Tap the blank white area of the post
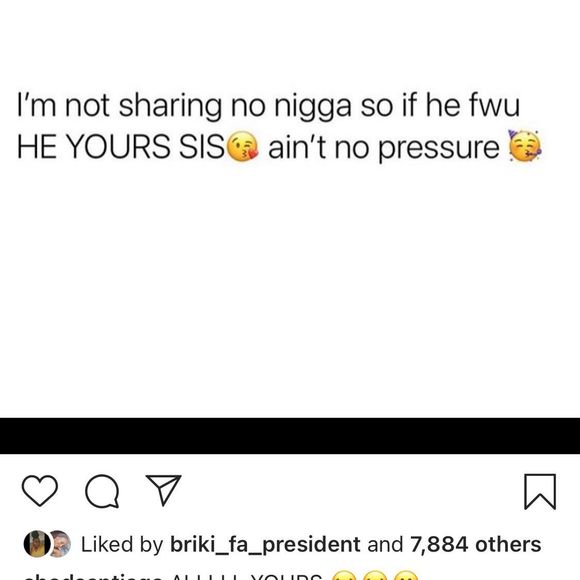 [x=290, y=289]
